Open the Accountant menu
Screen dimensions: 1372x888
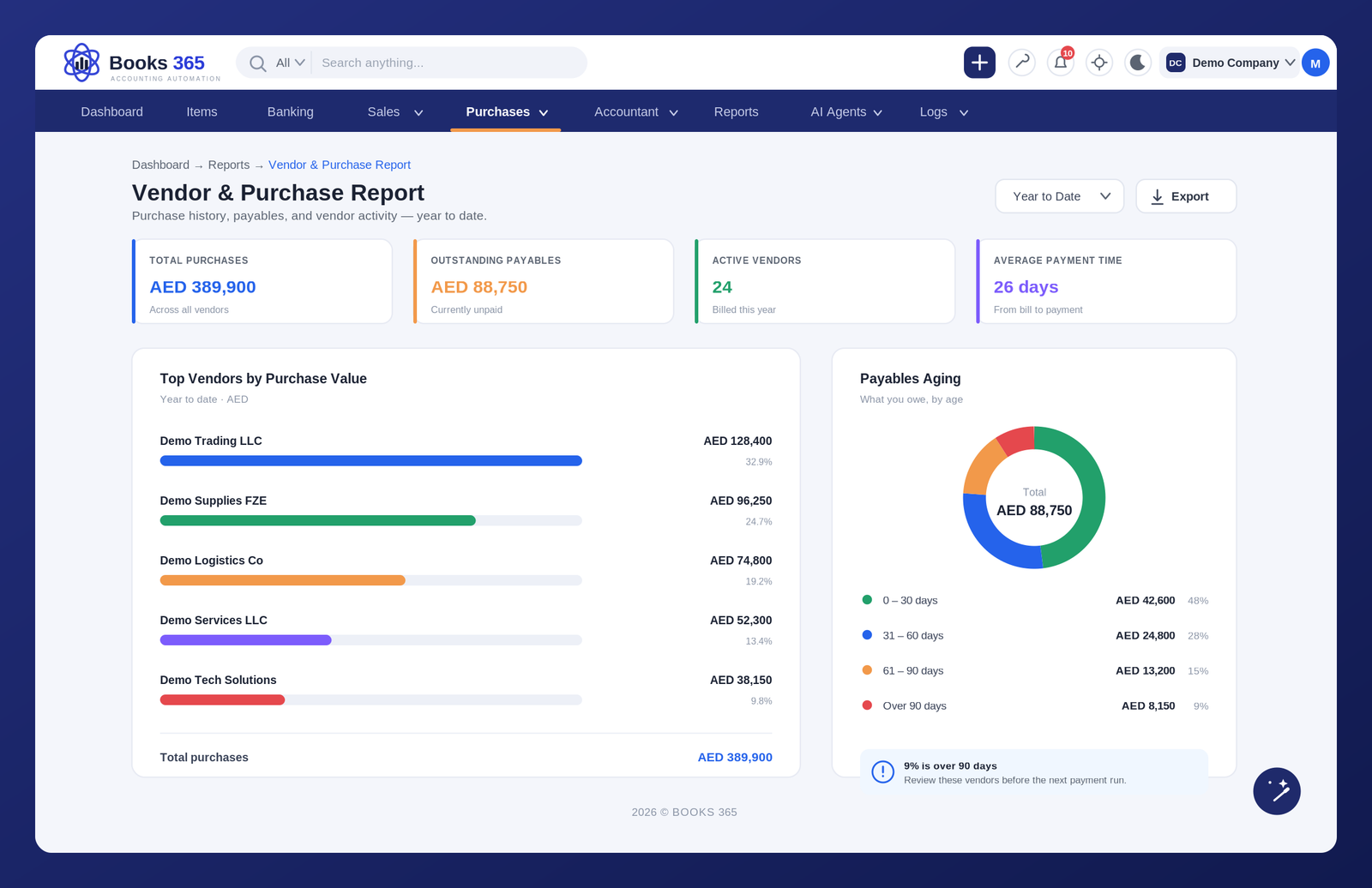(635, 112)
